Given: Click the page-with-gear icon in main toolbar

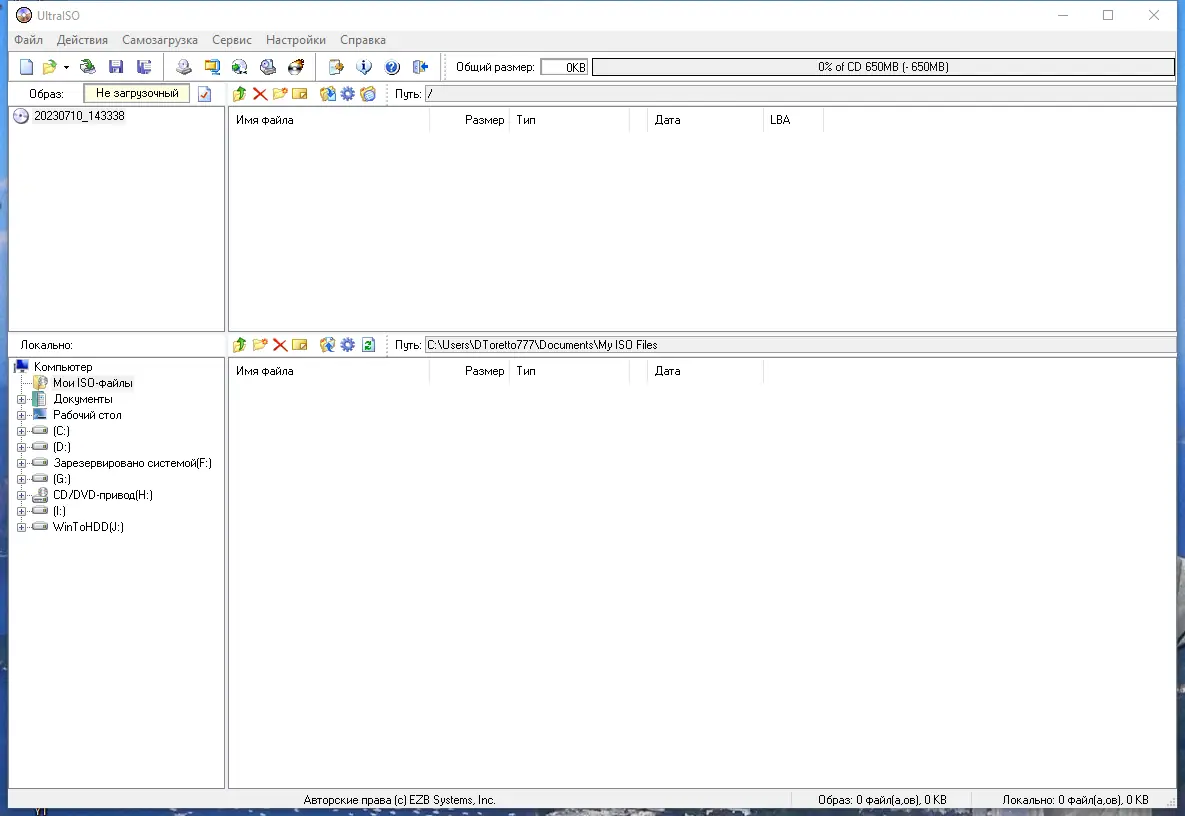Looking at the screenshot, I should click(x=336, y=67).
